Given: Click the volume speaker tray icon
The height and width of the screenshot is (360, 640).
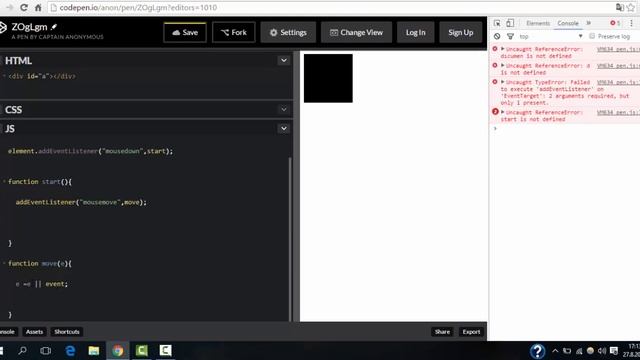Looking at the screenshot, I should [602, 351].
